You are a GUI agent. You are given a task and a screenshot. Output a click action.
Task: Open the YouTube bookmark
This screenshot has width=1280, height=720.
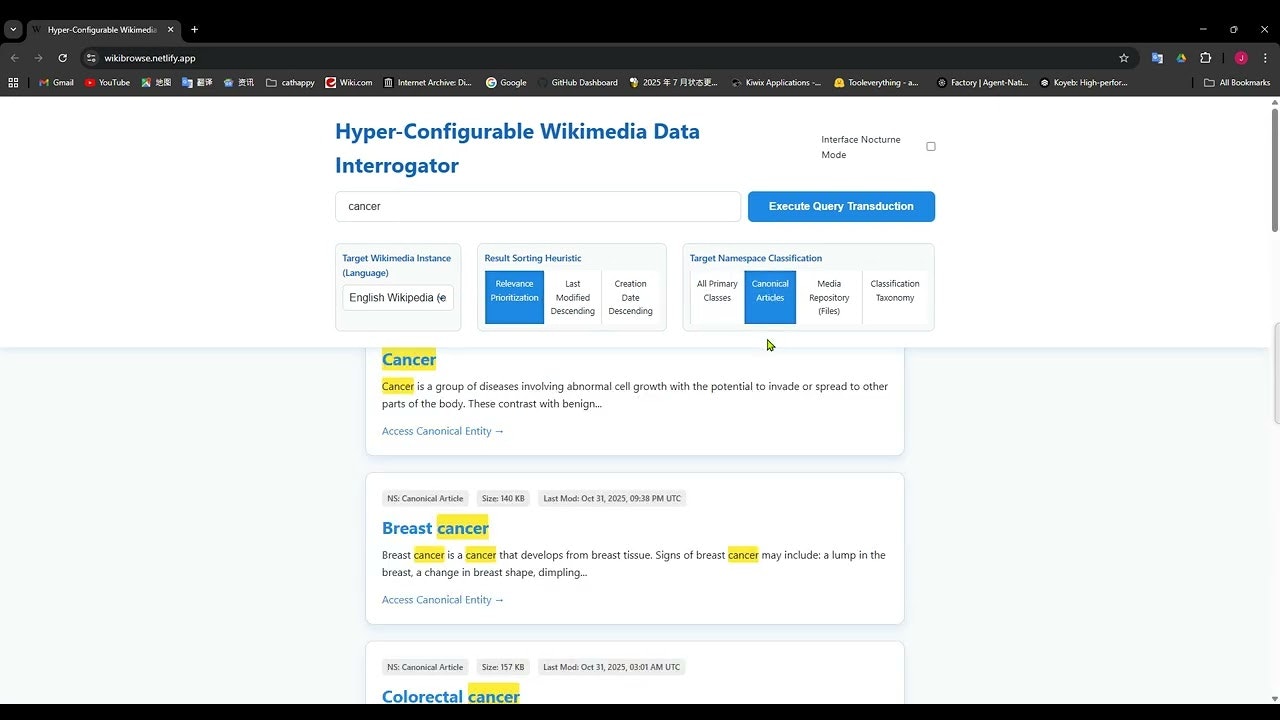[x=107, y=82]
